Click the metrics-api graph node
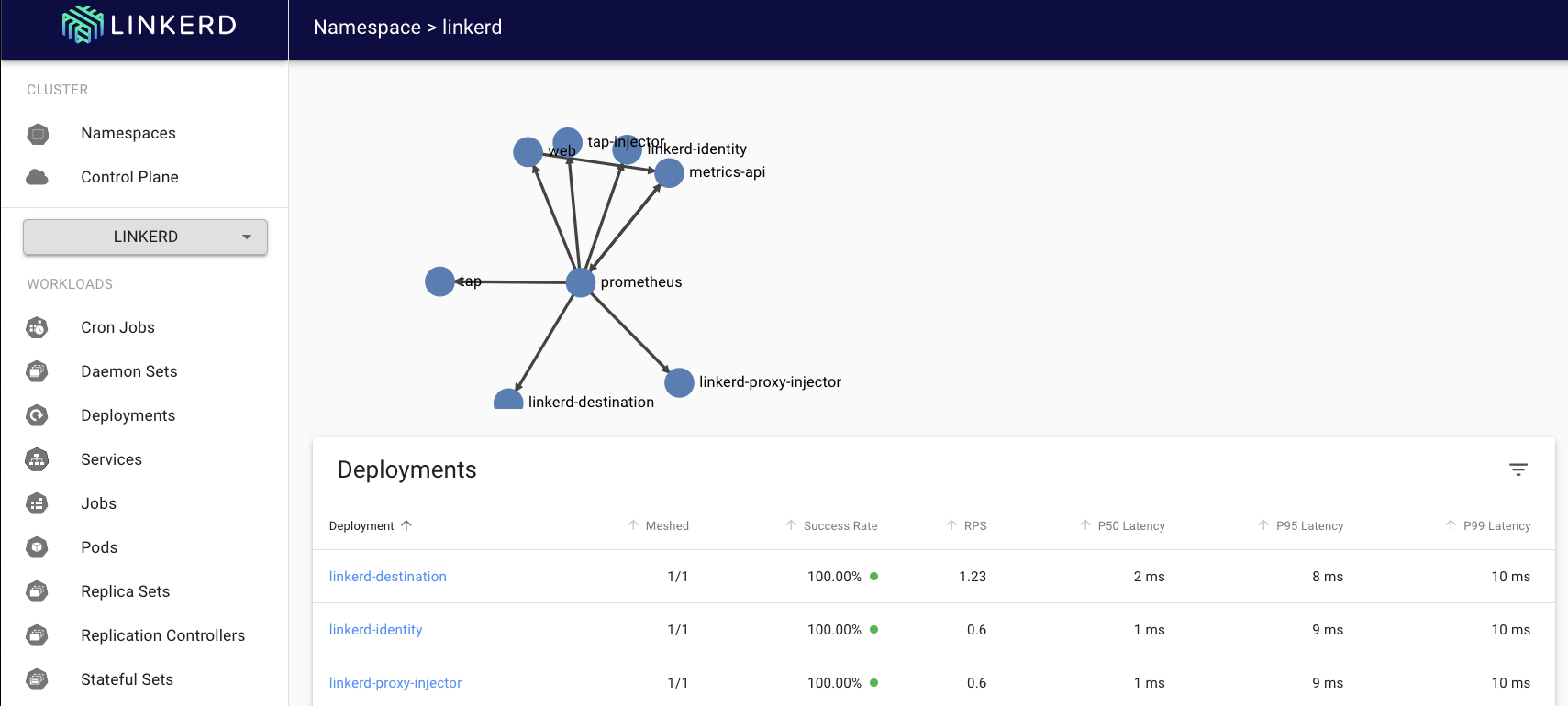 point(669,172)
